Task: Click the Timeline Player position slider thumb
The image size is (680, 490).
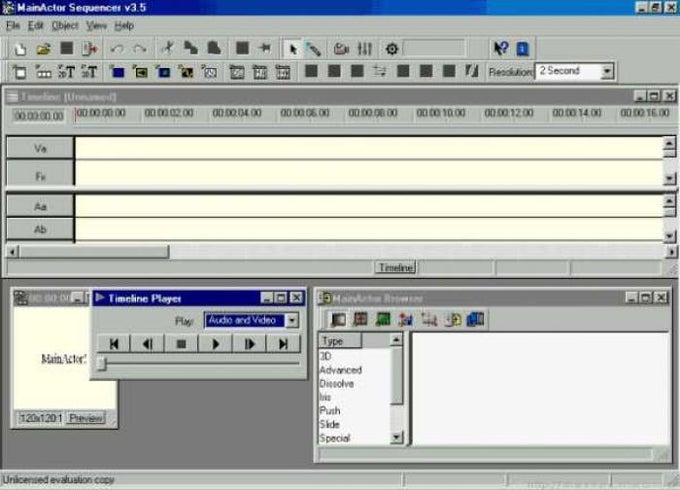Action: coord(102,363)
